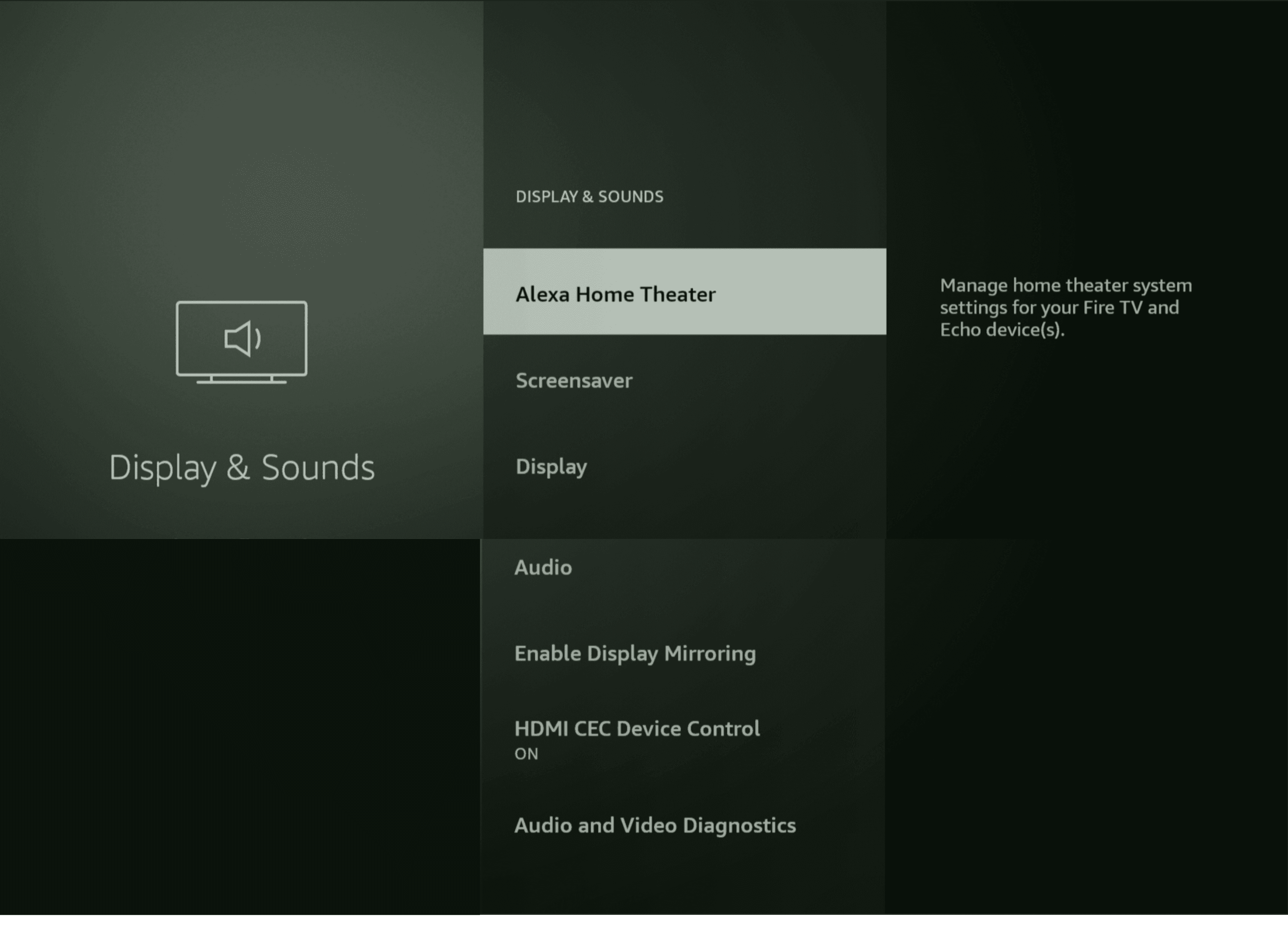Launch Audio and Video Diagnostics
1288x937 pixels.
point(654,826)
